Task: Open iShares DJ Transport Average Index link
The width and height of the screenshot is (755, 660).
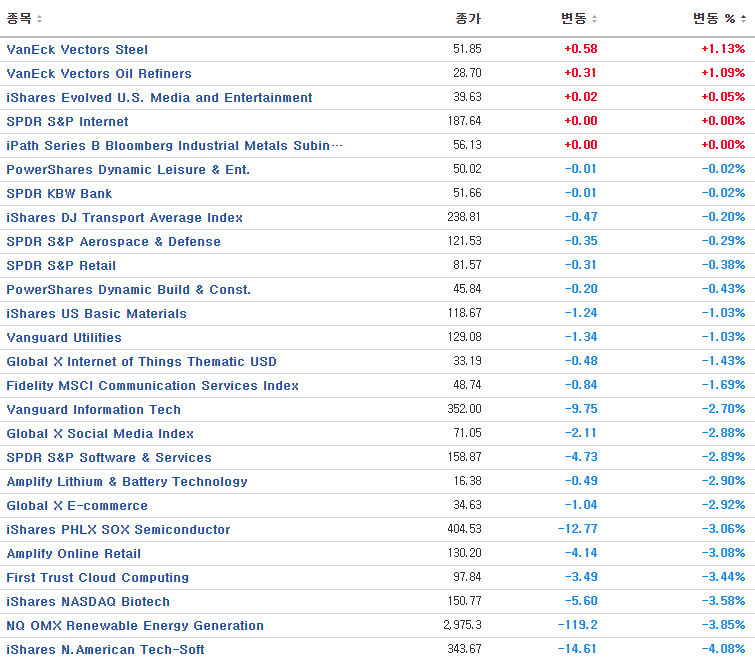Action: click(x=124, y=218)
